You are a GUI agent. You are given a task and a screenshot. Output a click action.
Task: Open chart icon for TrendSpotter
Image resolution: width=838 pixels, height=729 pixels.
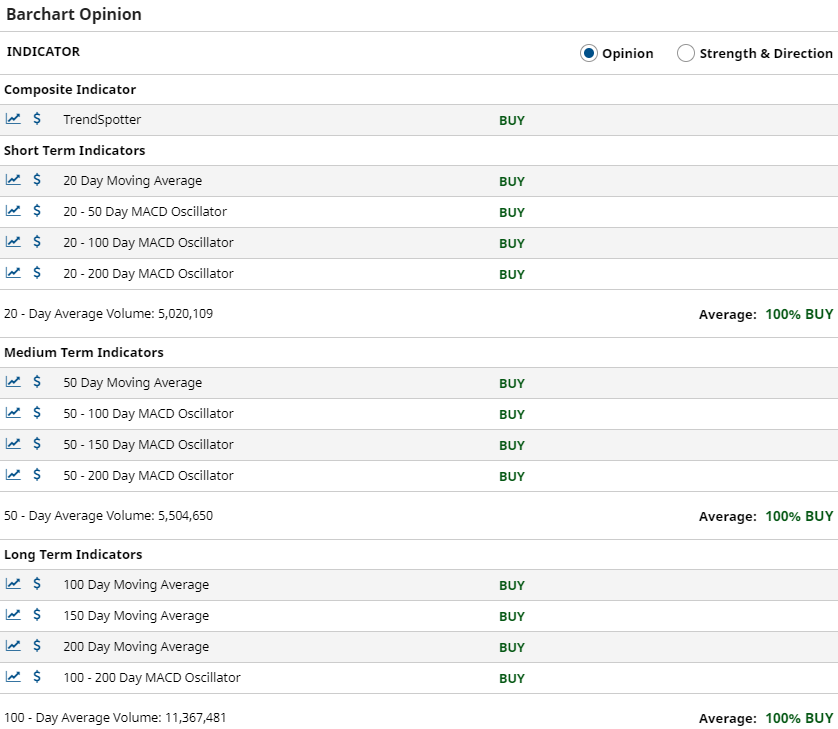(13, 119)
